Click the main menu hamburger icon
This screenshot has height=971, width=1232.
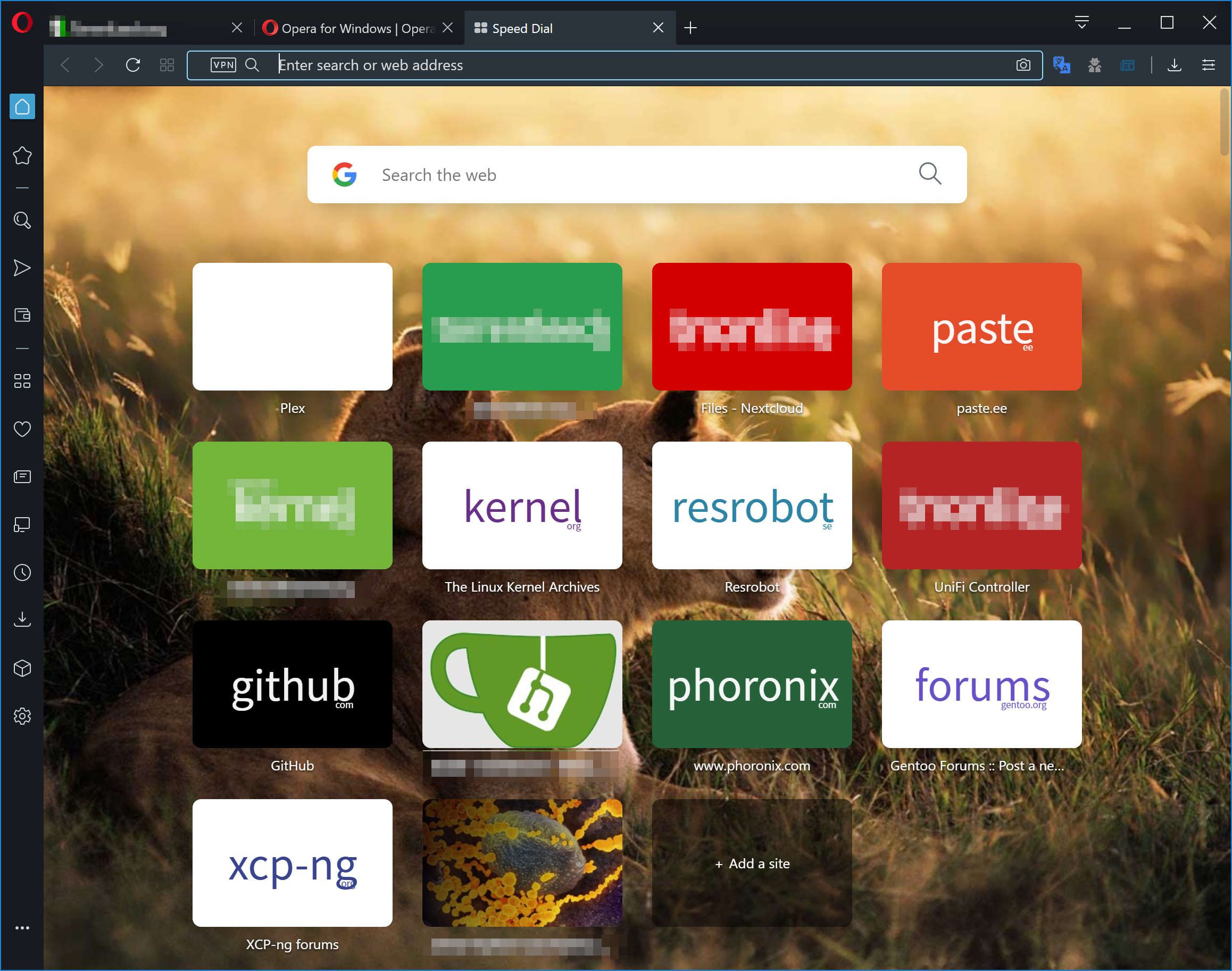(1208, 65)
